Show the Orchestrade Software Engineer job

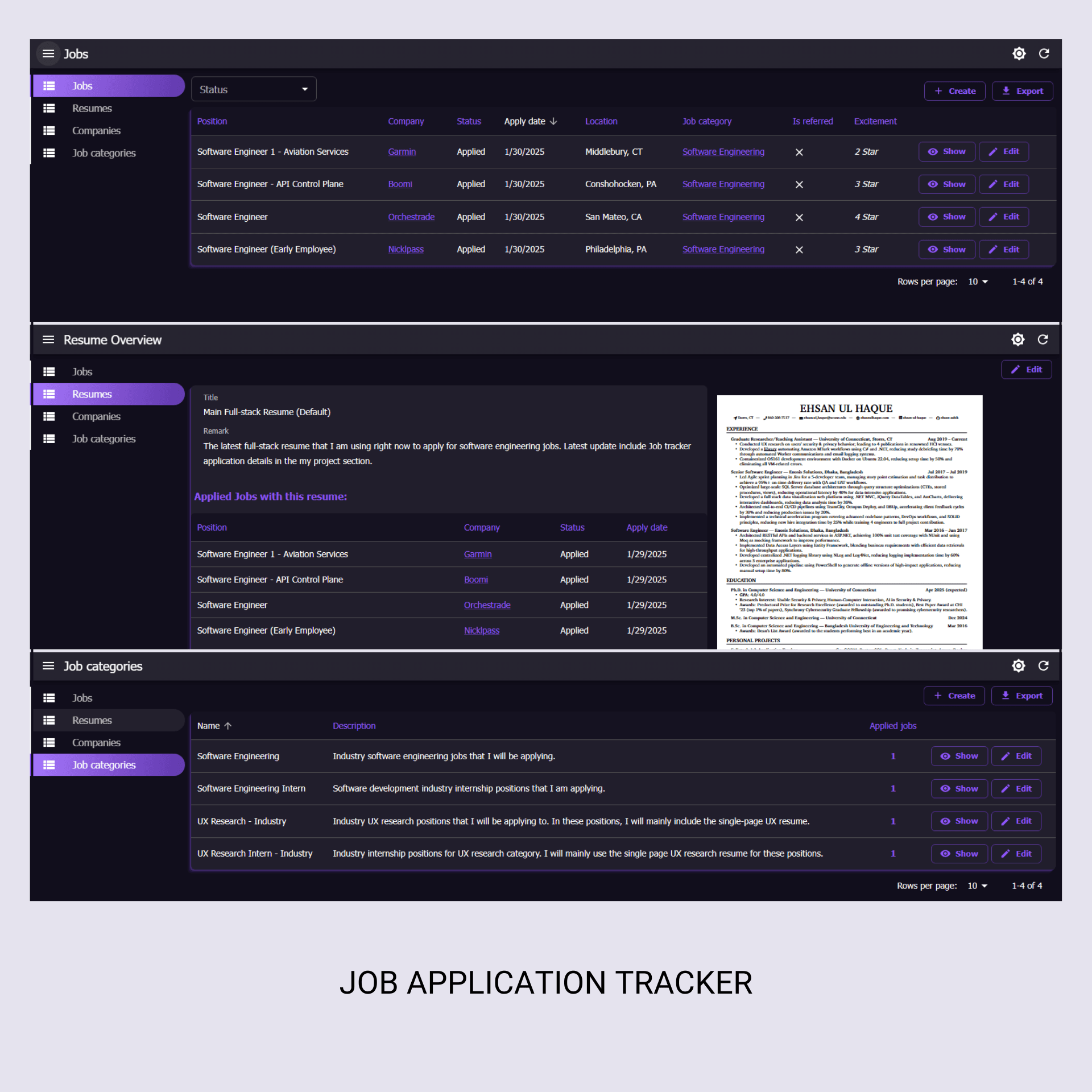click(946, 217)
